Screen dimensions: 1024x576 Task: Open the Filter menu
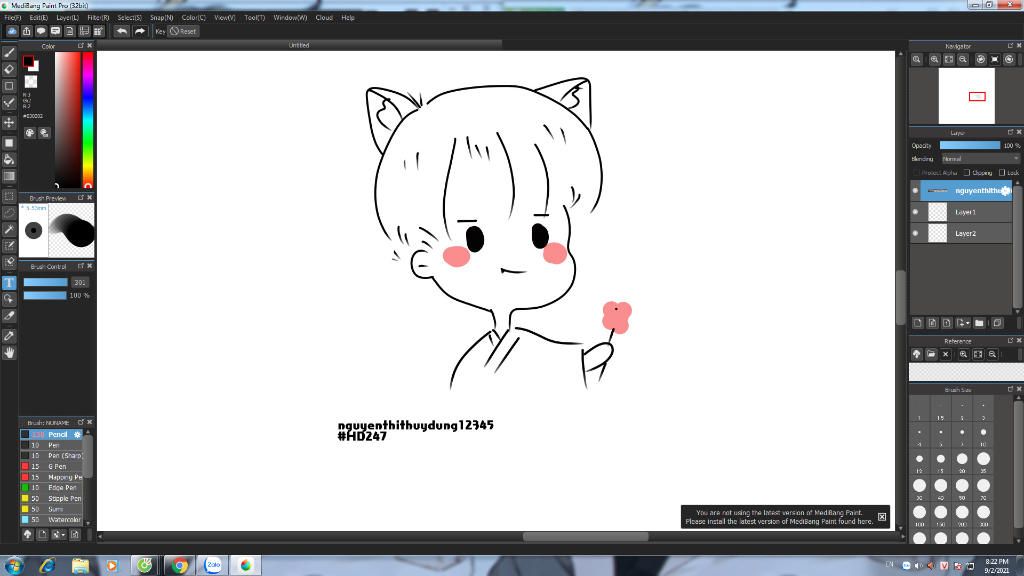[x=99, y=18]
